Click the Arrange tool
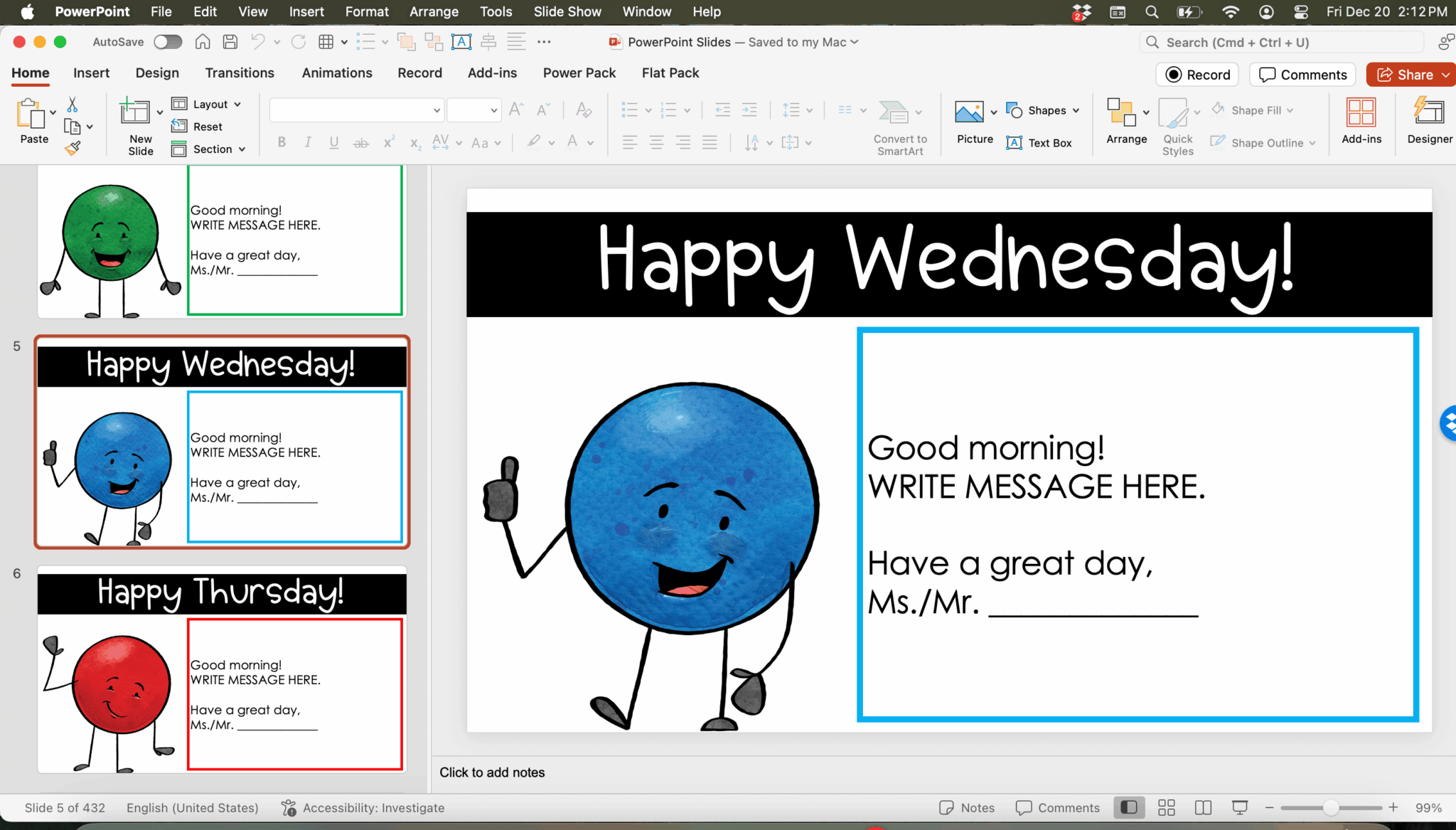Viewport: 1456px width, 830px height. 1125,119
